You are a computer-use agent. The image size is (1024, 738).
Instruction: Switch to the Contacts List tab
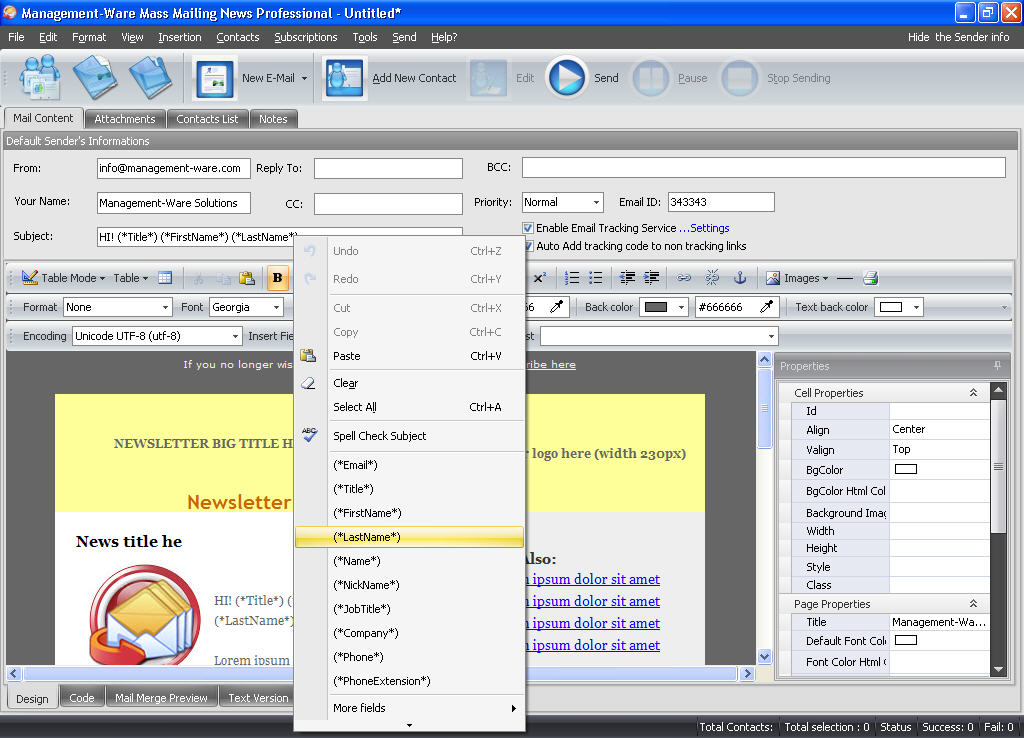point(207,119)
